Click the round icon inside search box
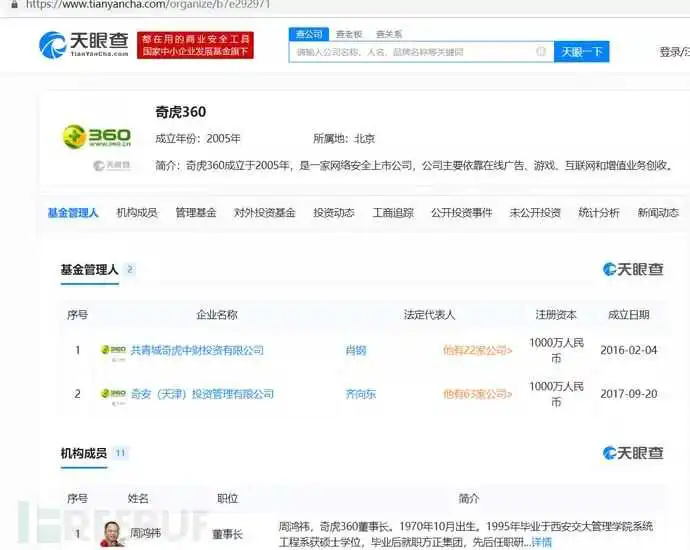Image resolution: width=690 pixels, height=550 pixels. click(541, 51)
